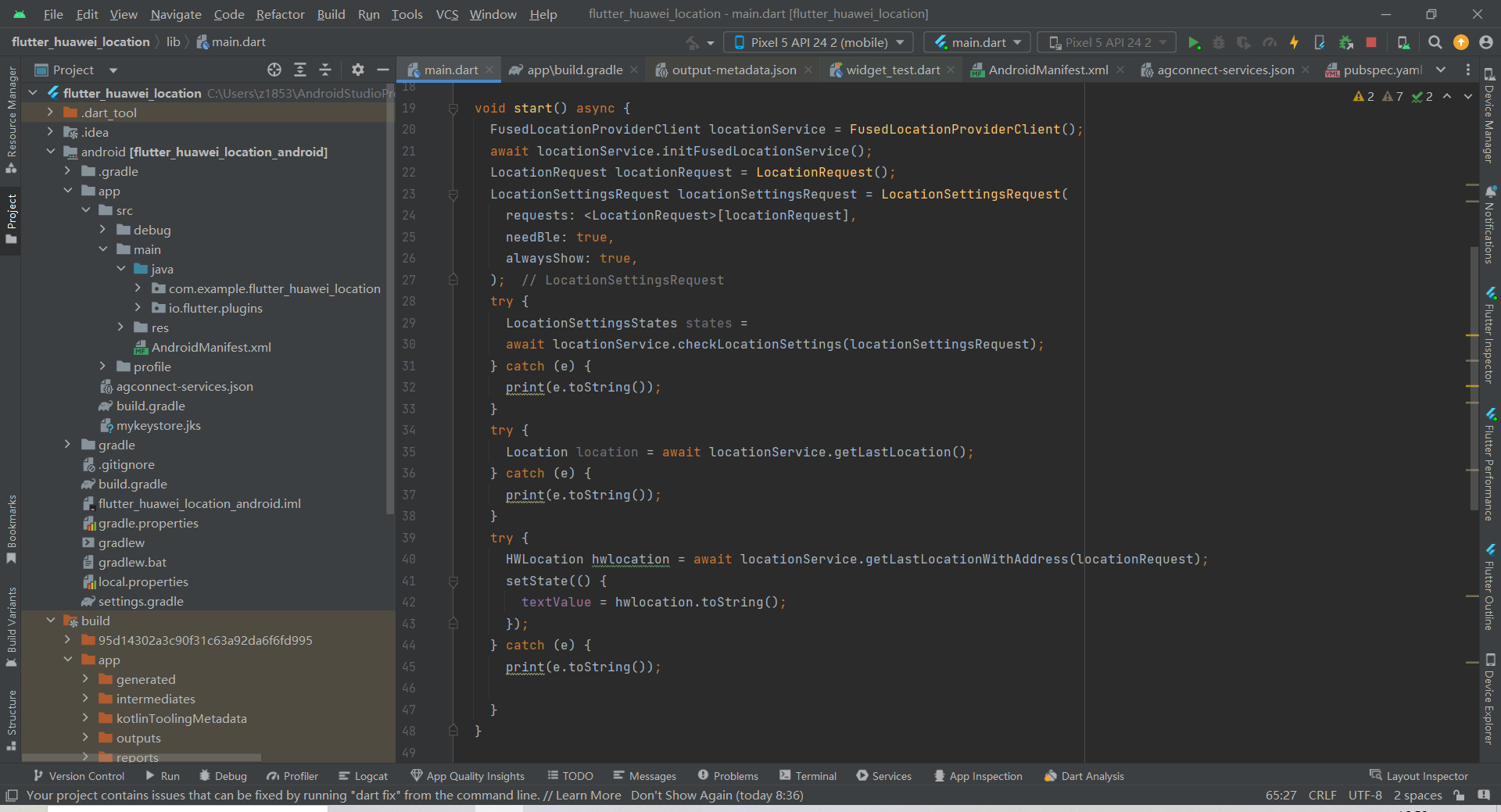Open the Logcat tool window

click(363, 776)
